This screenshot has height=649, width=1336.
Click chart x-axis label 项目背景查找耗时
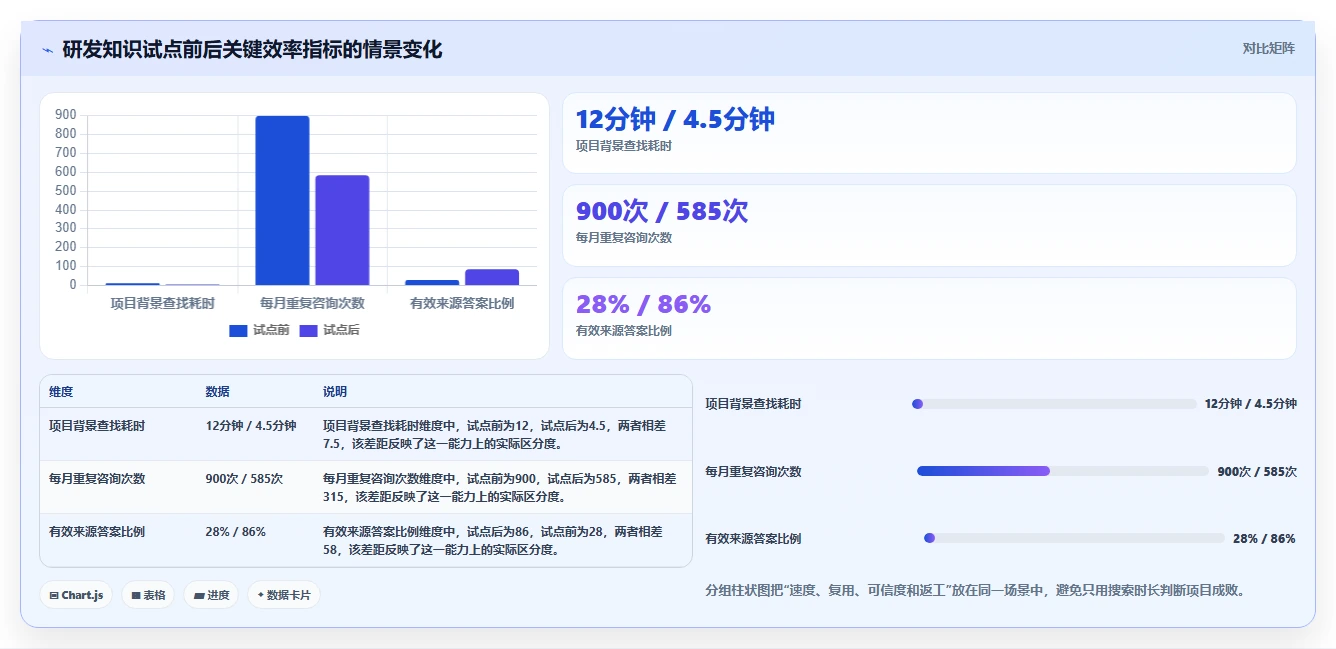click(162, 302)
